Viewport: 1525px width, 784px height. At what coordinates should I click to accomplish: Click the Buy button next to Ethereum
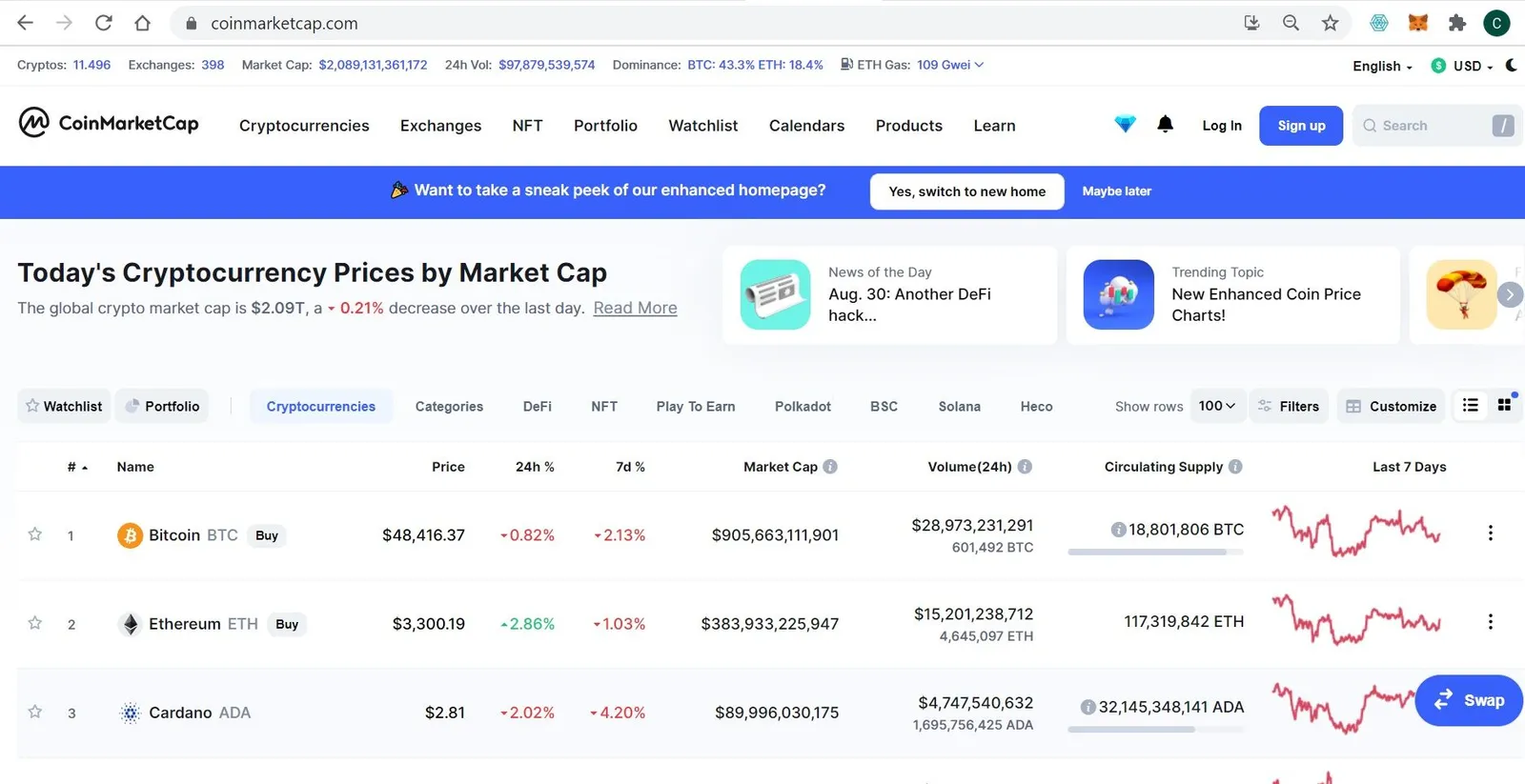[x=287, y=624]
